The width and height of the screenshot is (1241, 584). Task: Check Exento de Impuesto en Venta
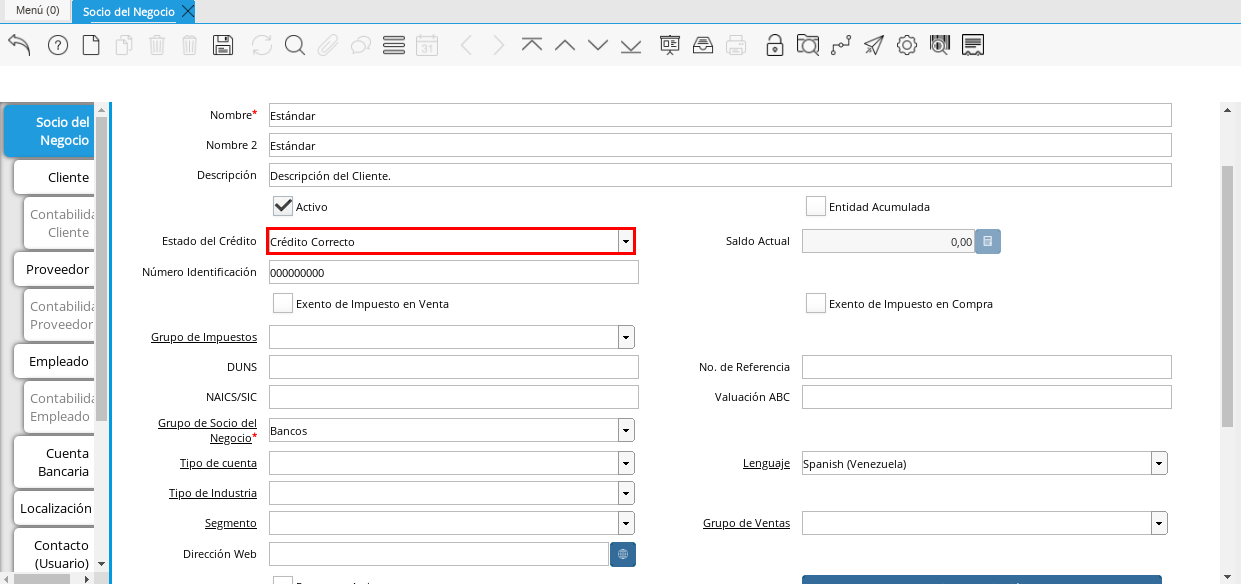pos(283,303)
